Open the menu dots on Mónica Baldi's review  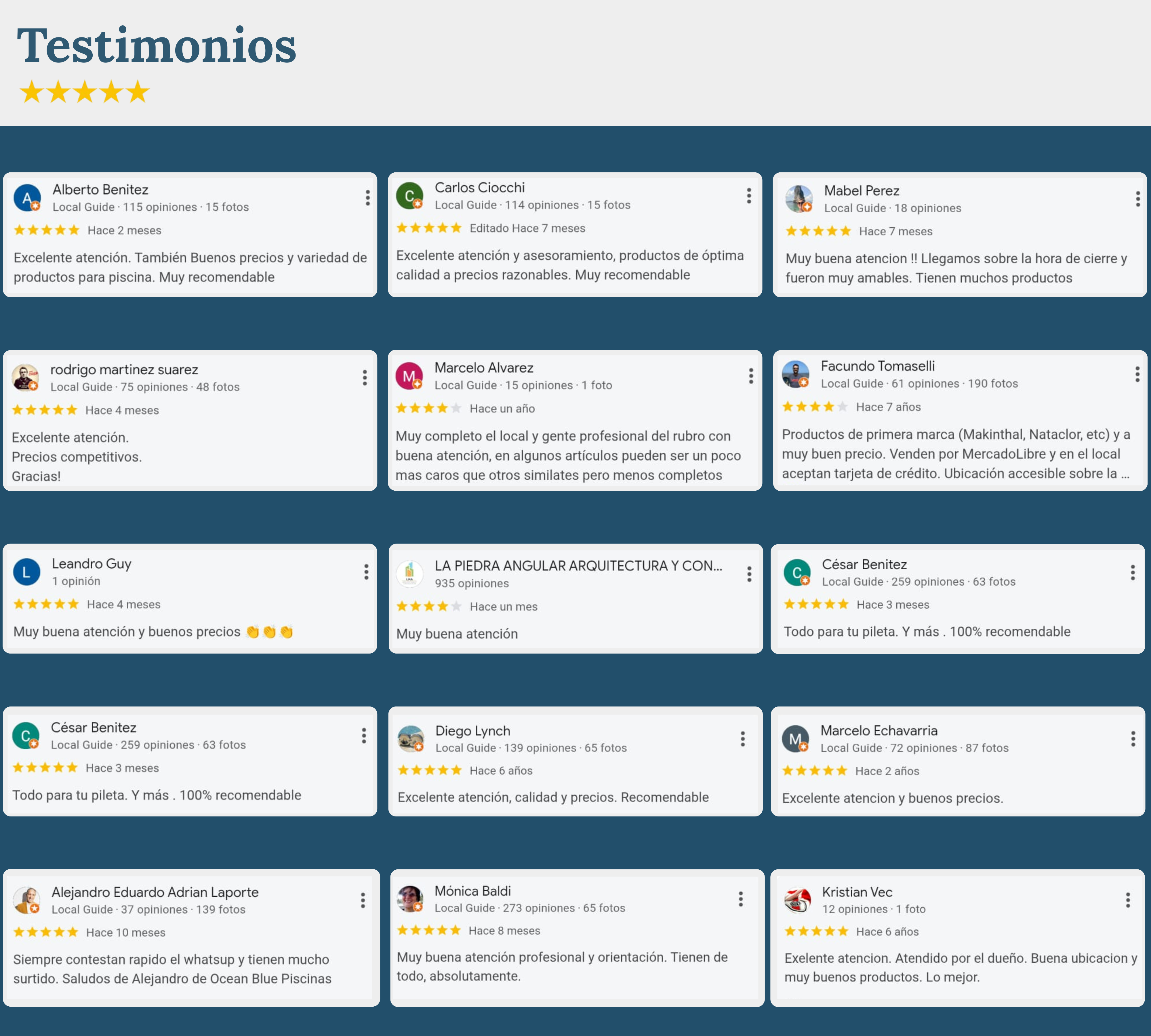coord(741,899)
